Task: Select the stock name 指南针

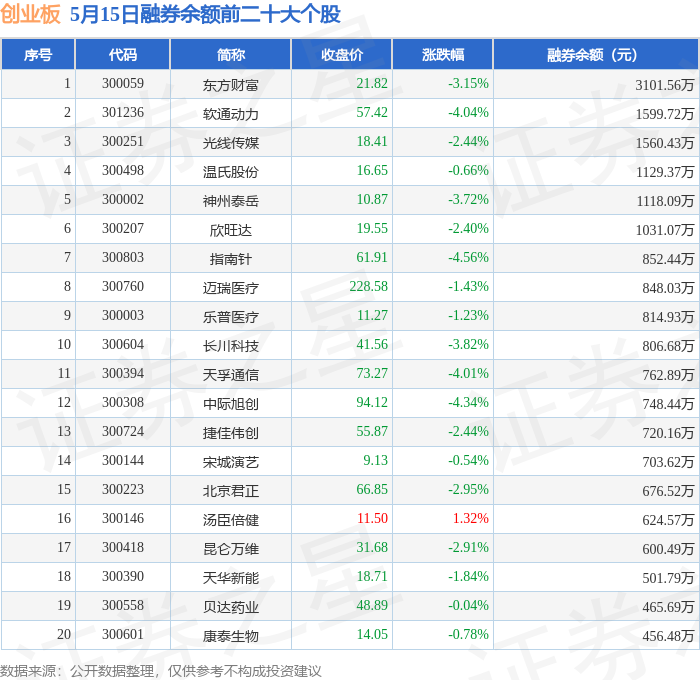Action: (x=231, y=259)
